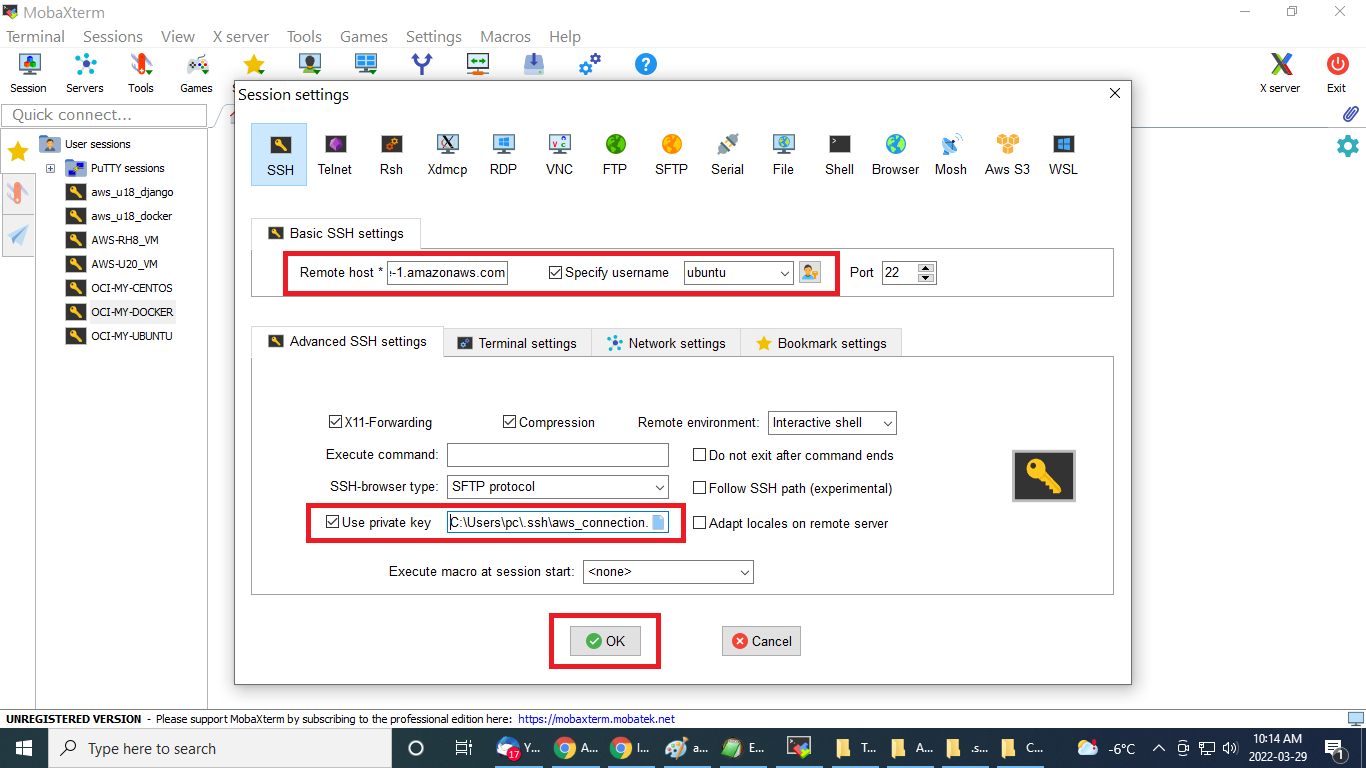Image resolution: width=1366 pixels, height=768 pixels.
Task: Select the WSL session icon
Action: point(1063,154)
